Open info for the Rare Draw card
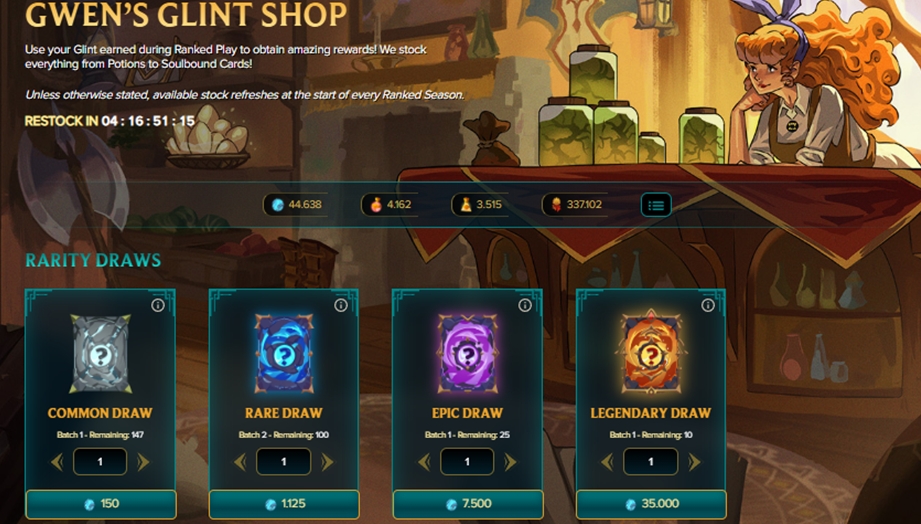This screenshot has width=921, height=524. click(x=341, y=305)
